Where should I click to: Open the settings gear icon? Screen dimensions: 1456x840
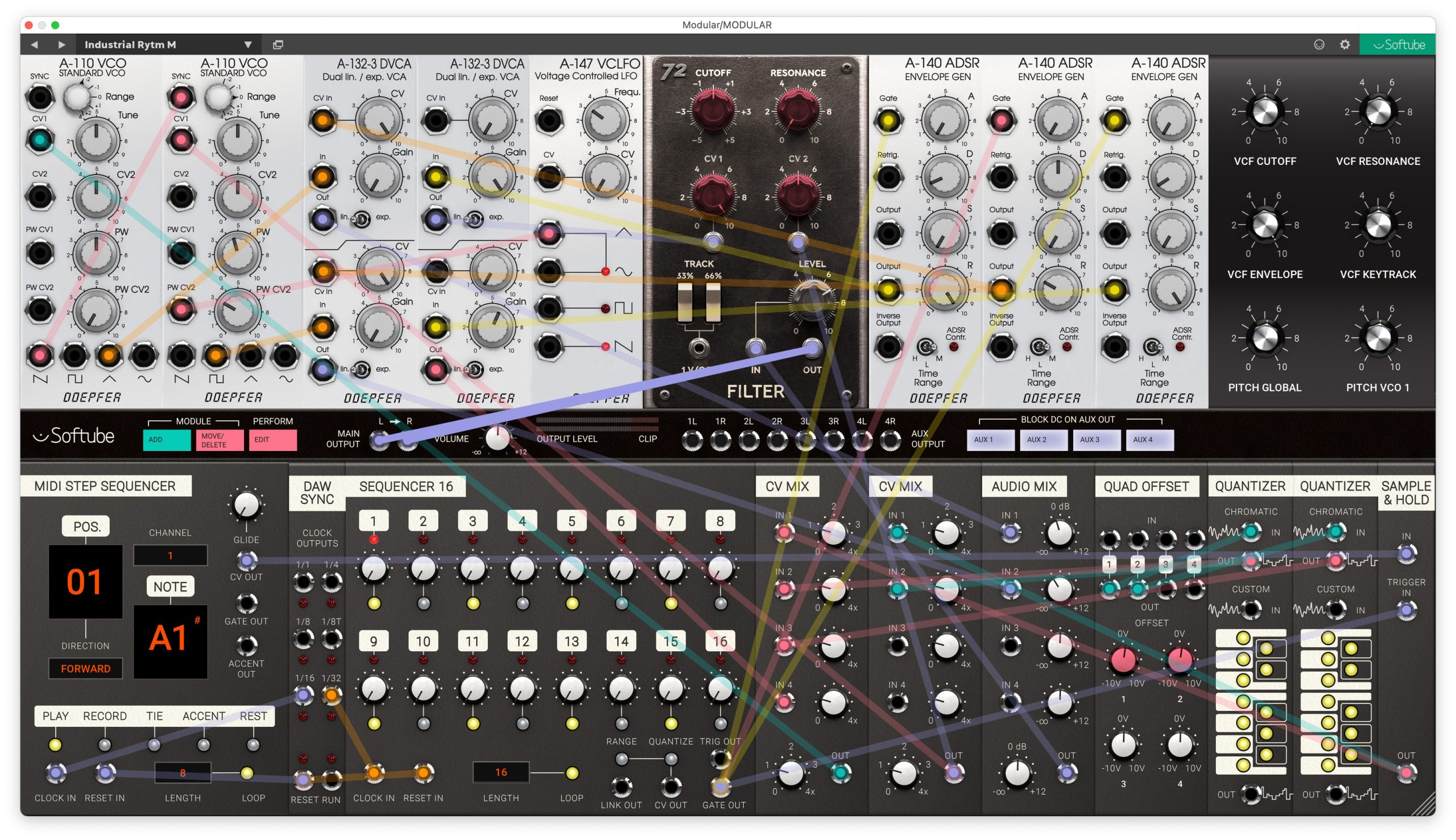(1345, 44)
